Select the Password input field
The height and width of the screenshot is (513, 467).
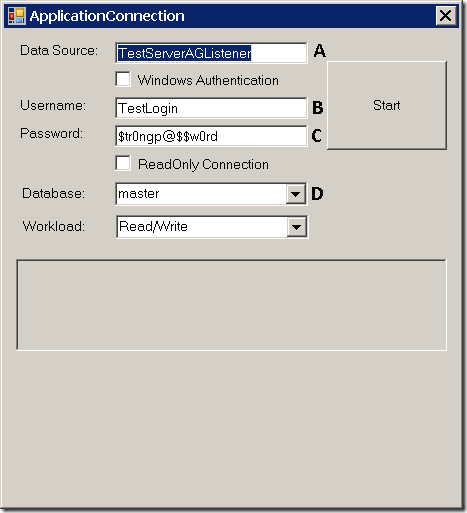pyautogui.click(x=211, y=136)
